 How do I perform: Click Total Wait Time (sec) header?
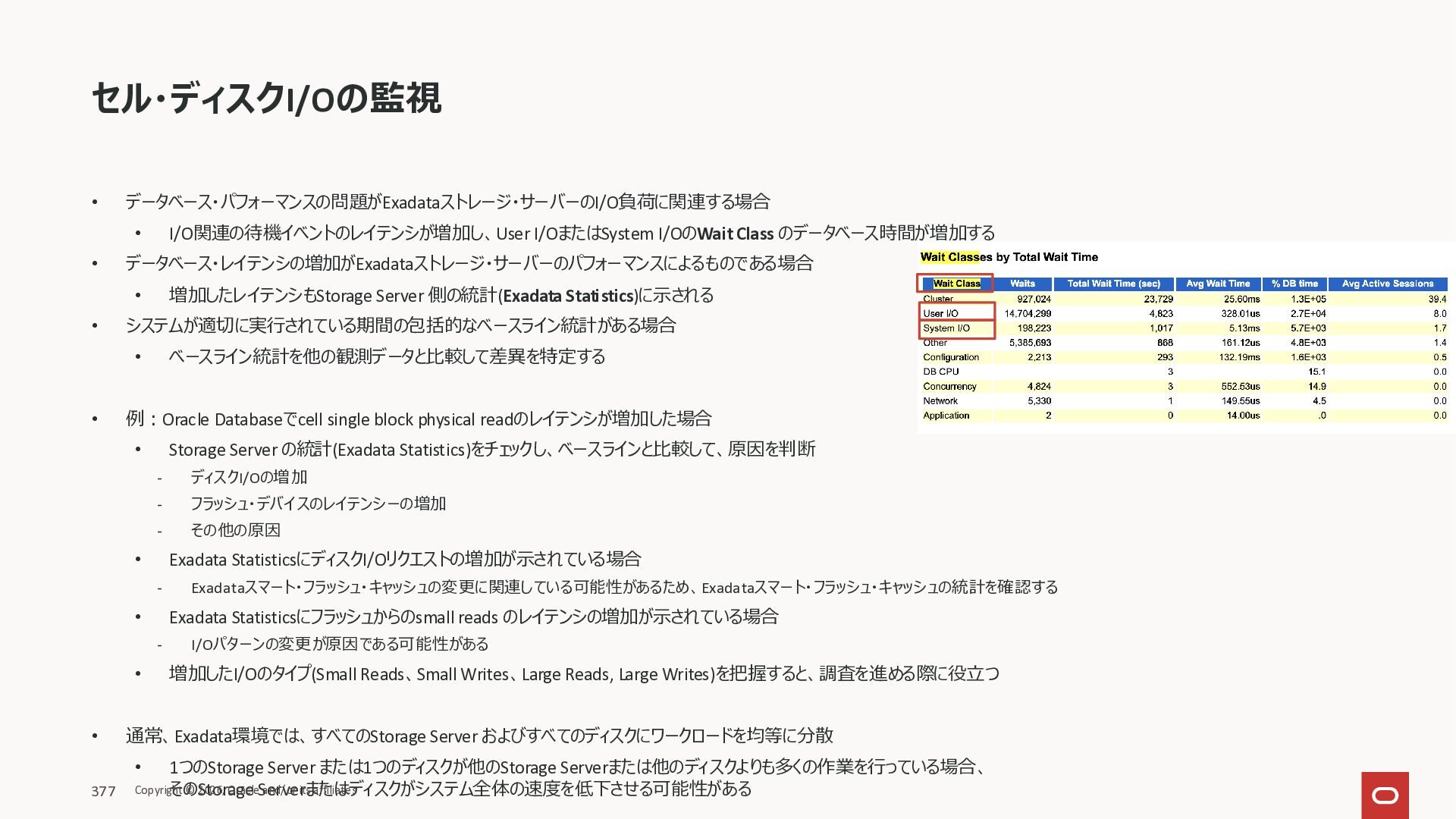(1113, 284)
